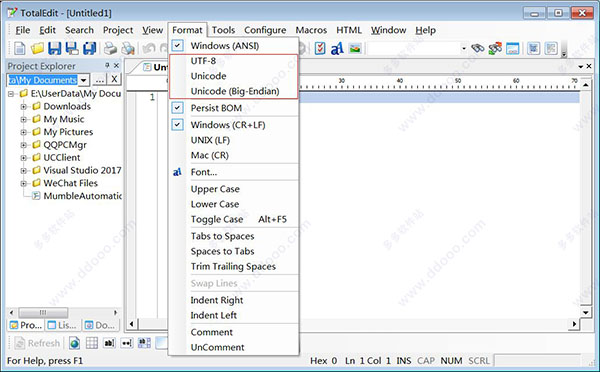Expand the Visual Studio 2017 folder node
Viewport: 600px width, 372px height.
(23, 171)
